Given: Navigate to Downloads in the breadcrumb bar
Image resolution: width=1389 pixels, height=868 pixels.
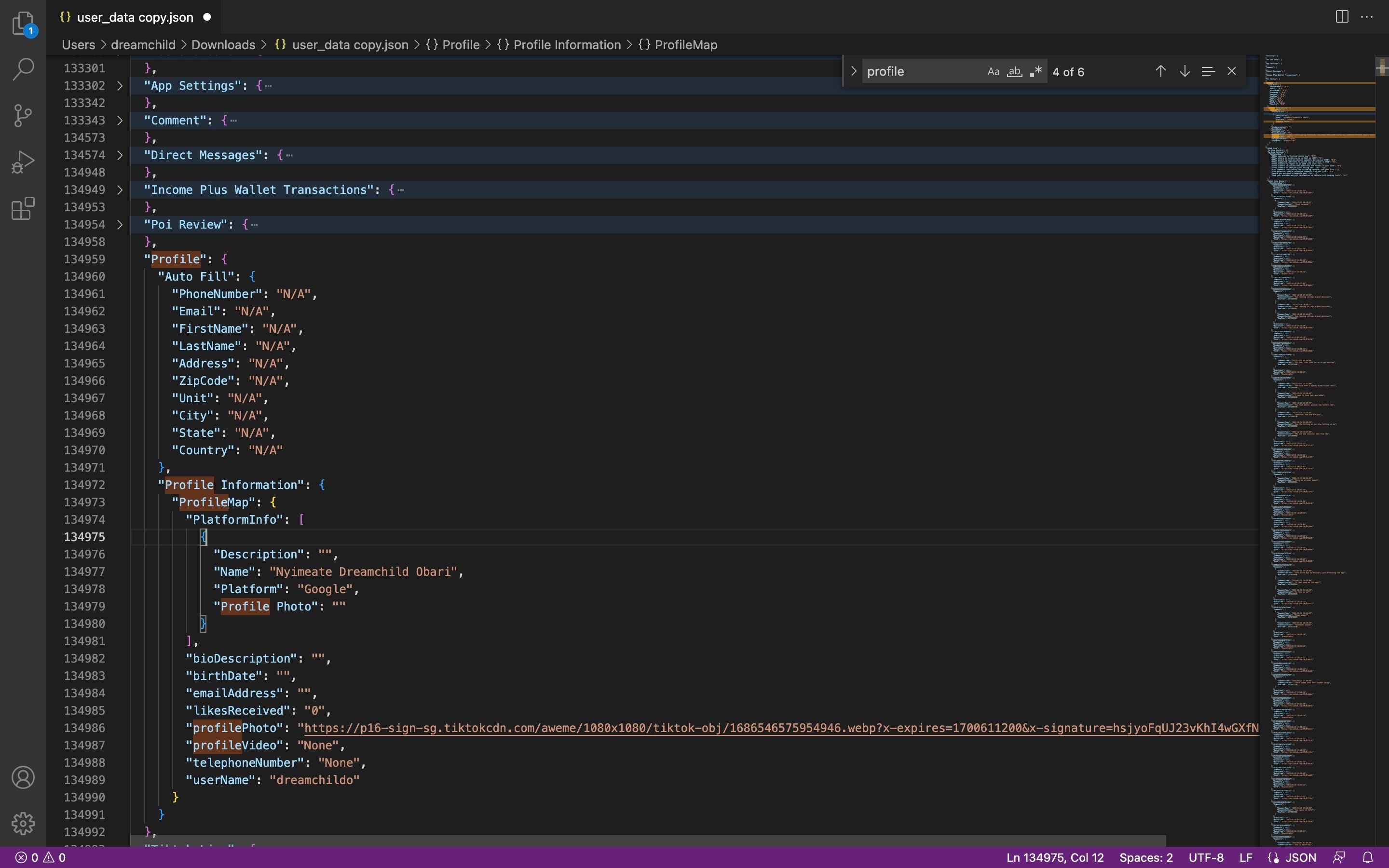Looking at the screenshot, I should coord(223,44).
